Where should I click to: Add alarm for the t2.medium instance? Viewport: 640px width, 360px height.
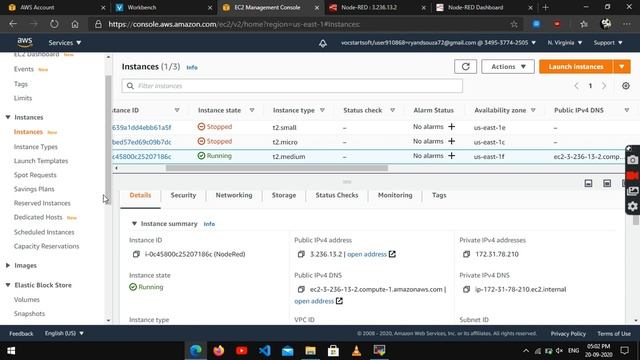(x=451, y=156)
